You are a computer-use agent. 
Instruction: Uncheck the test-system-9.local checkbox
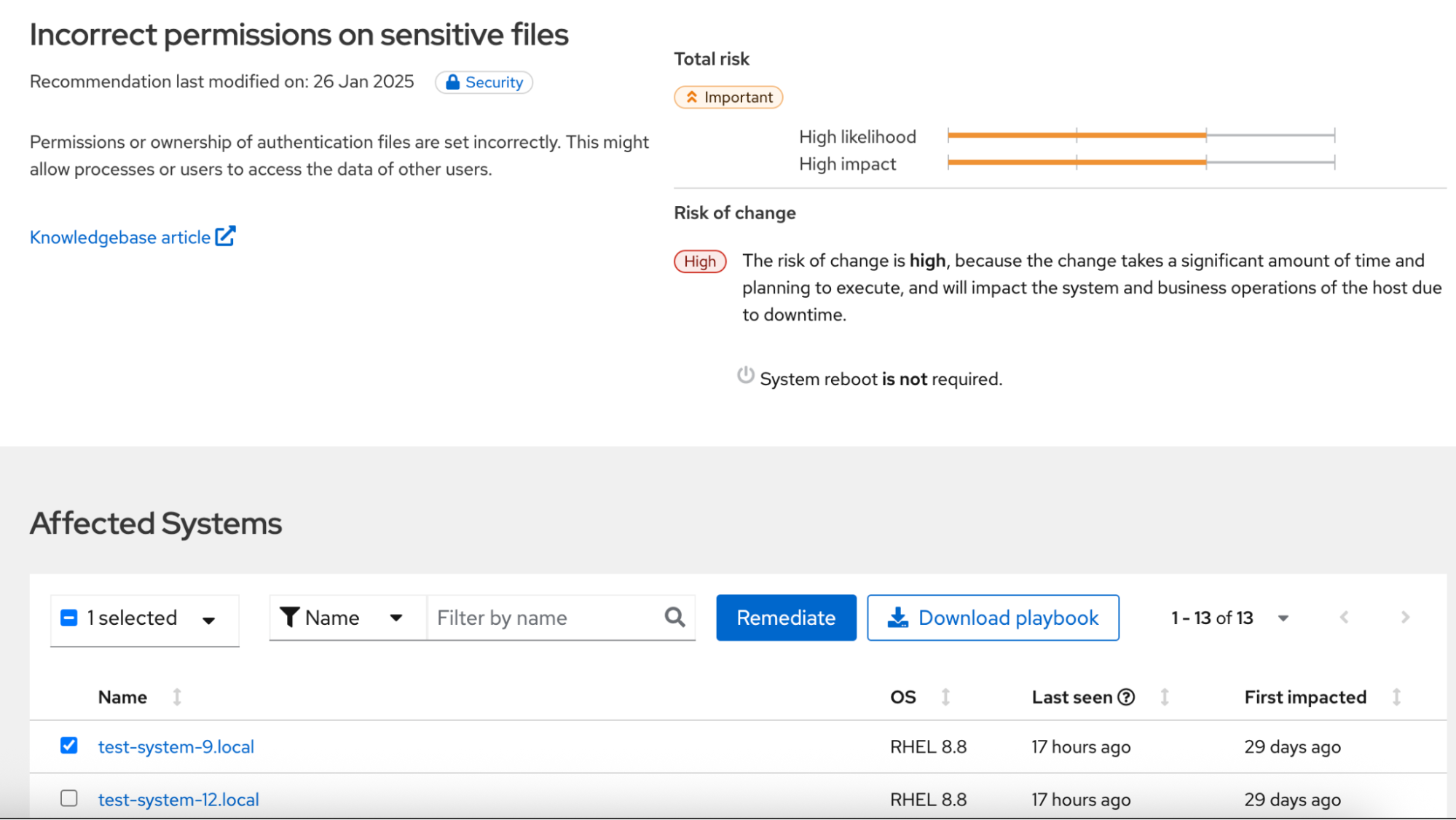[x=69, y=745]
